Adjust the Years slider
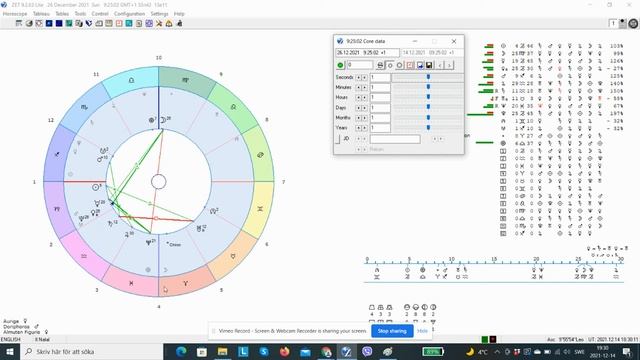640x360 pixels. pos(428,127)
